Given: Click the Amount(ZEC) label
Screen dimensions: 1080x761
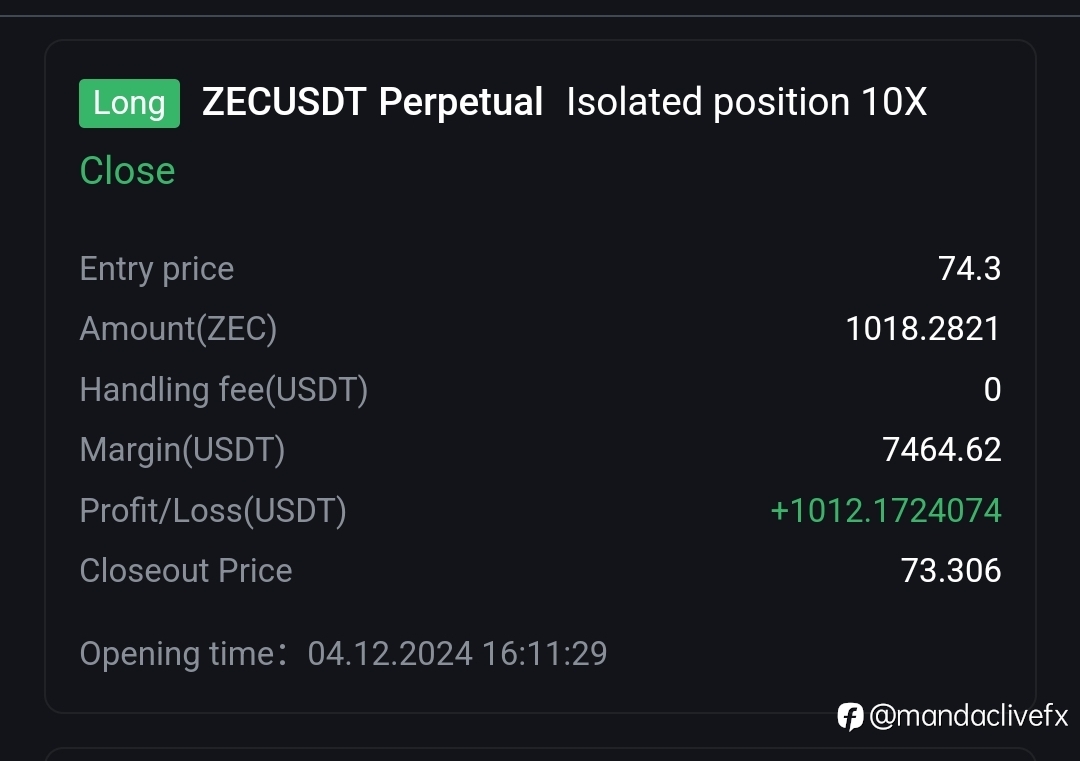Looking at the screenshot, I should click(178, 329).
